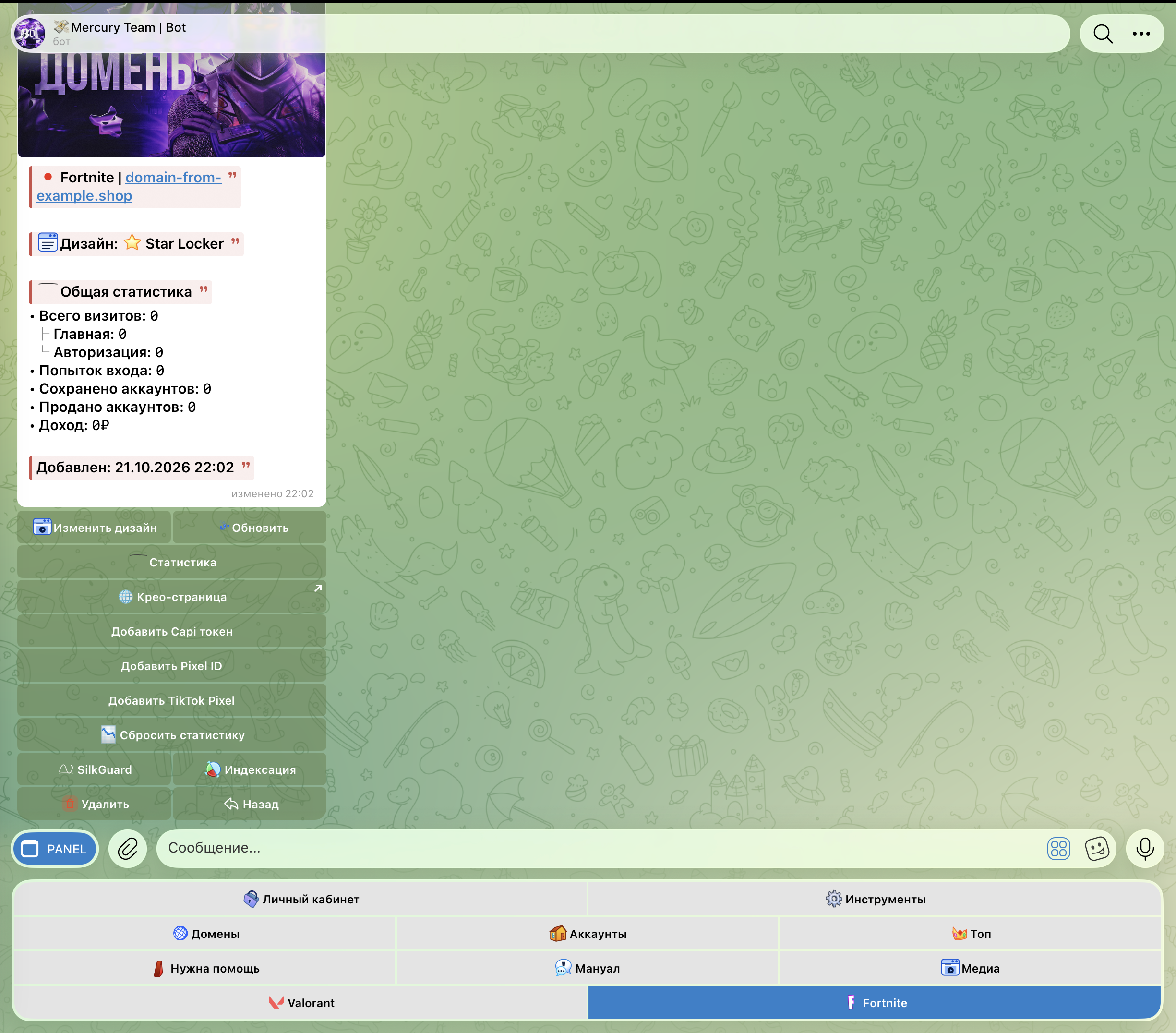
Task: Click the Общая статистика heading quote
Action: point(121,292)
